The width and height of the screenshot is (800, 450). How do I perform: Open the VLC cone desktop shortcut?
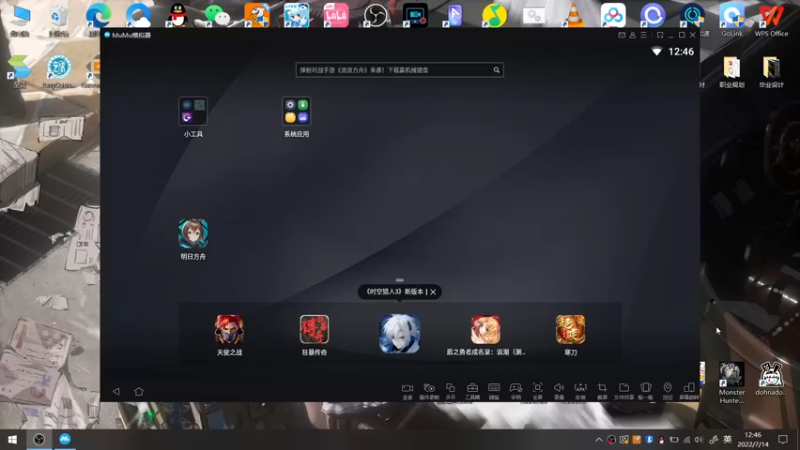point(573,15)
